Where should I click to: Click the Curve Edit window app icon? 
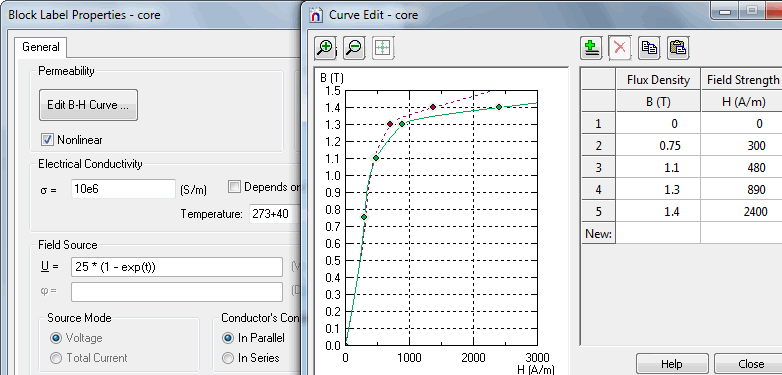click(x=316, y=14)
